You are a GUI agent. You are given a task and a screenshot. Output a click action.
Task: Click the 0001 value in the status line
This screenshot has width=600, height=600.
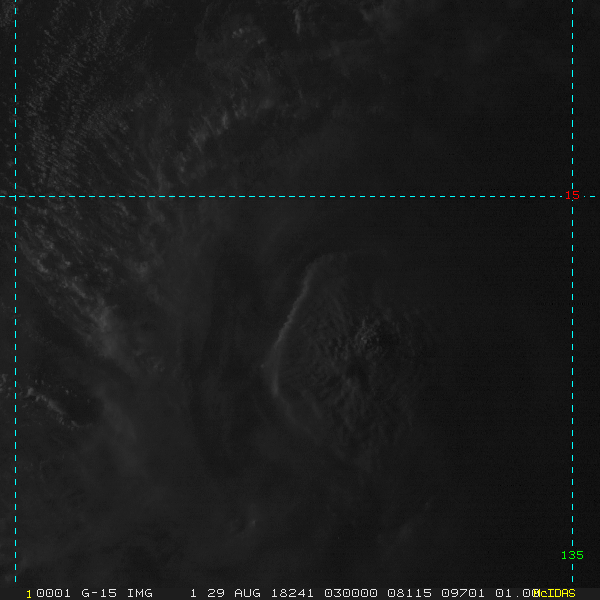coord(53,593)
